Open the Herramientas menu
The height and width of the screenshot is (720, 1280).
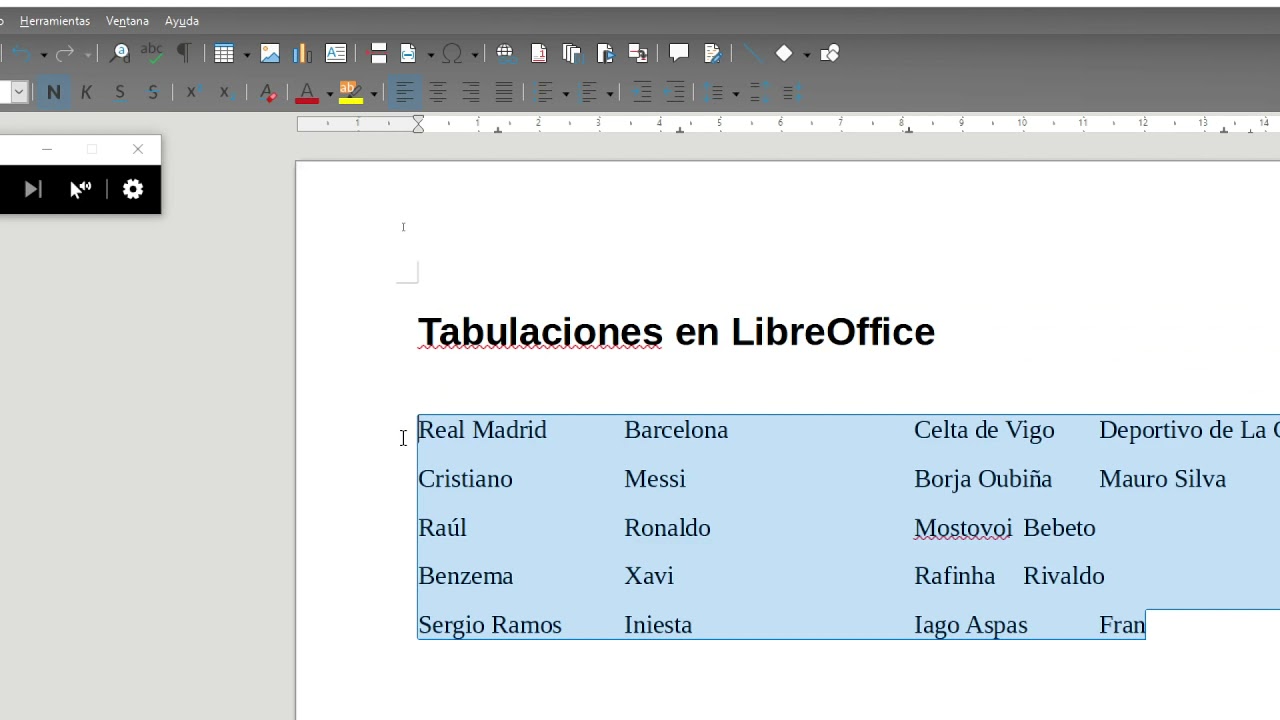pyautogui.click(x=55, y=21)
